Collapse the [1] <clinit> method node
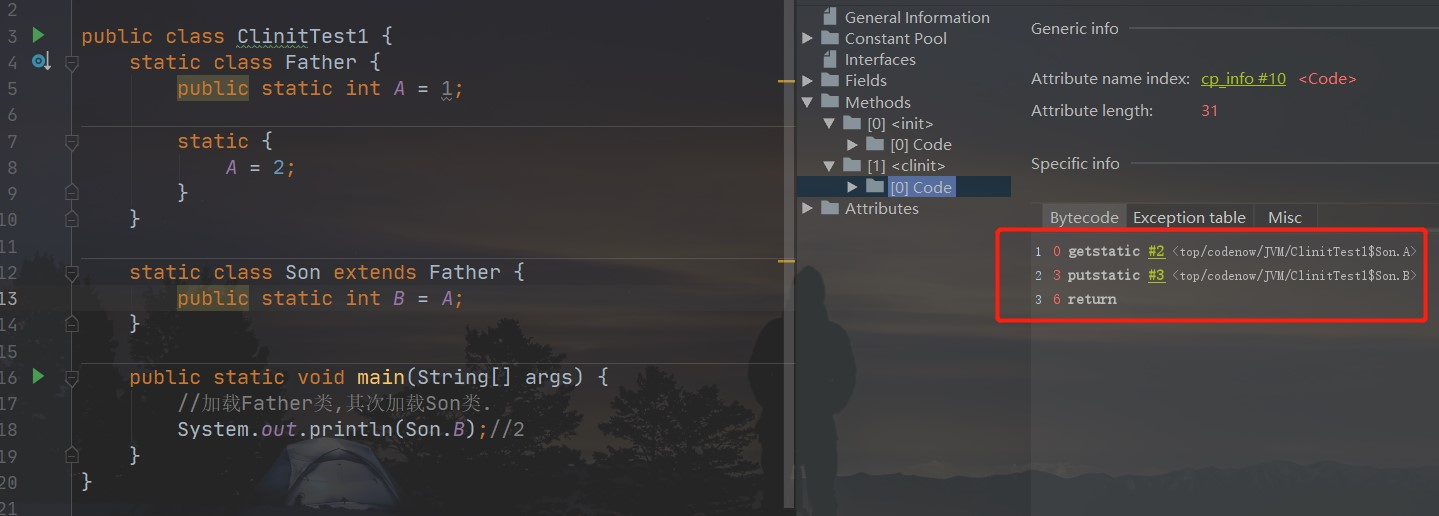This screenshot has height=516, width=1439. pos(829,166)
